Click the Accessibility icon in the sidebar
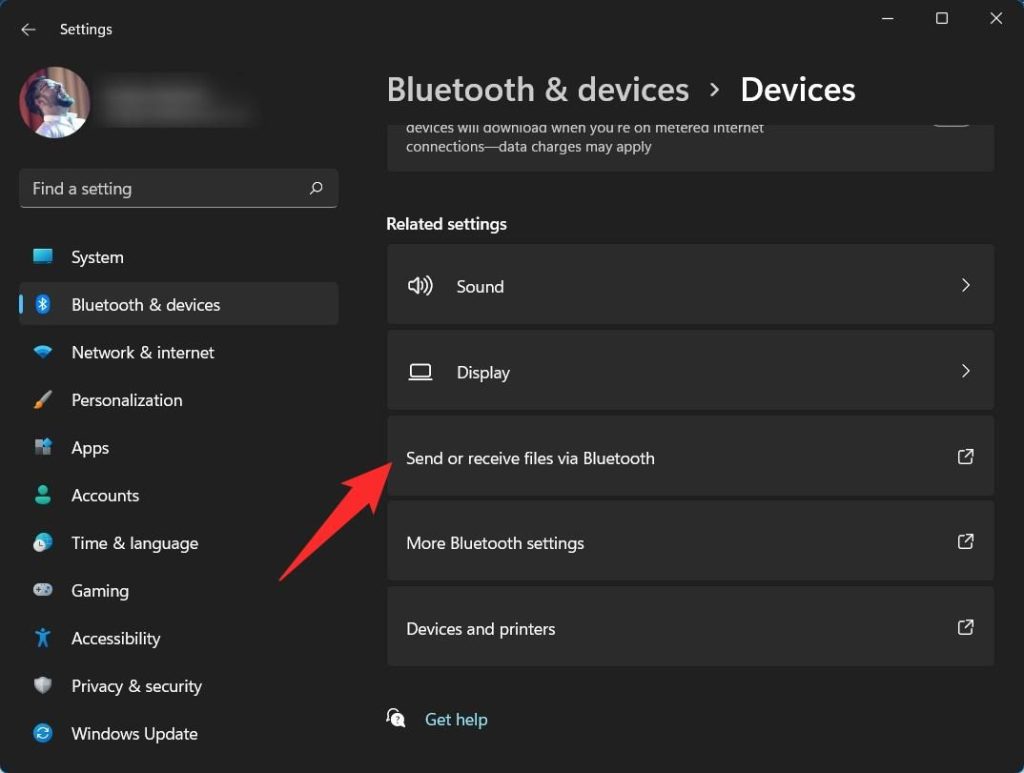The image size is (1024, 773). [44, 638]
